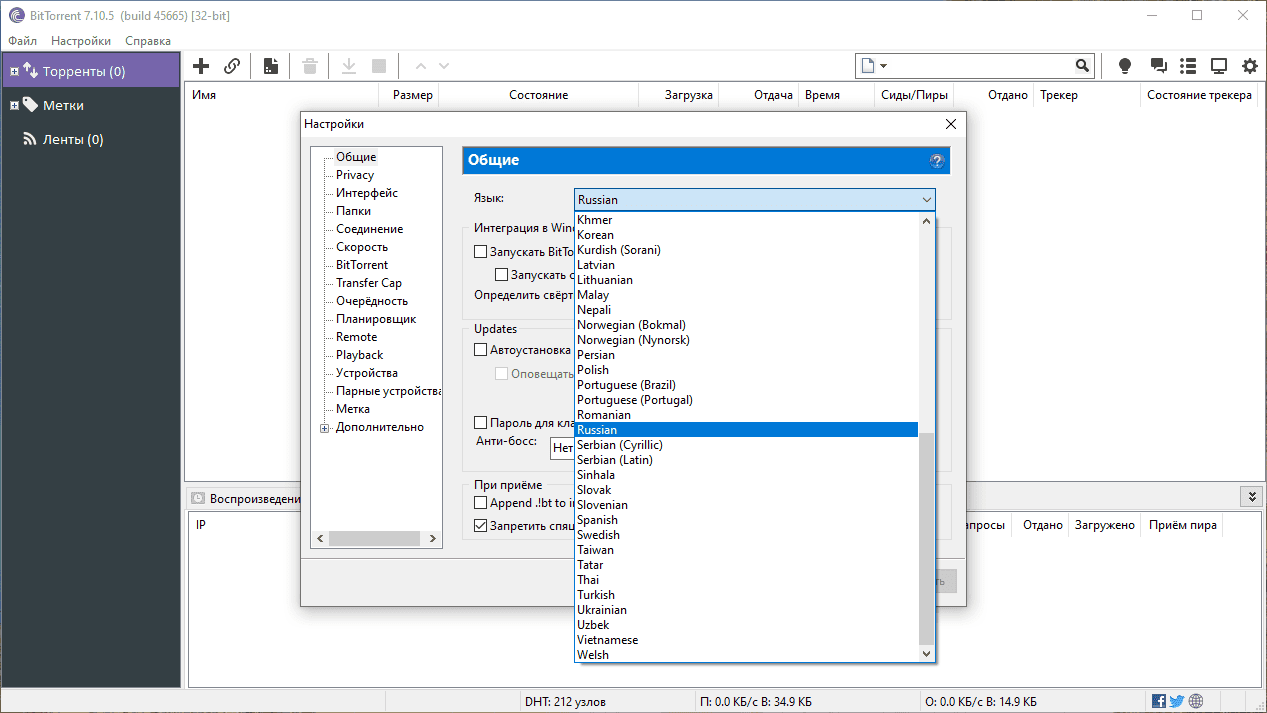Choose Spanish from the language list
This screenshot has width=1267, height=713.
point(746,520)
